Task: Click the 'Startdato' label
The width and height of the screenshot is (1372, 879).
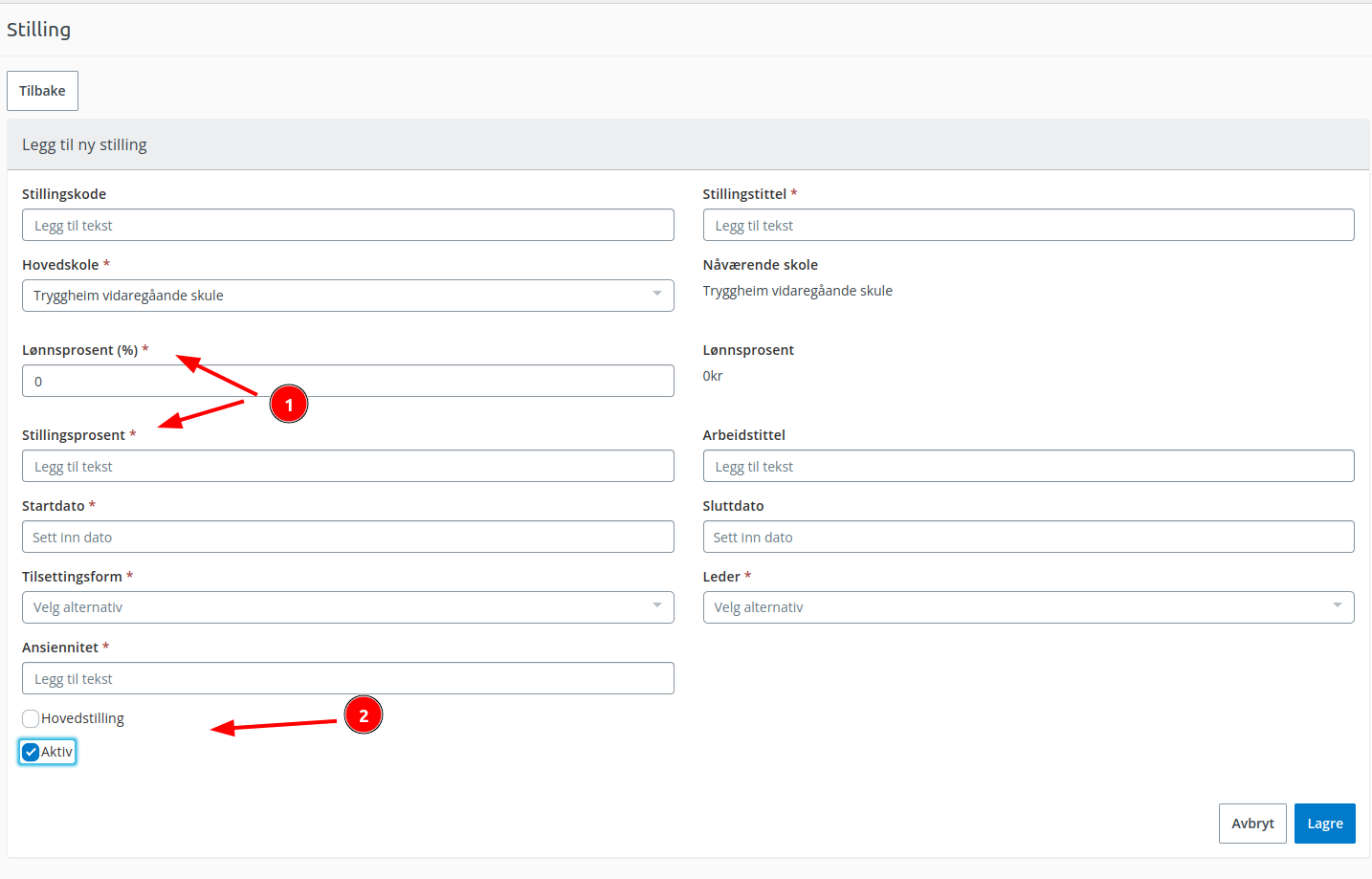Action: 54,506
